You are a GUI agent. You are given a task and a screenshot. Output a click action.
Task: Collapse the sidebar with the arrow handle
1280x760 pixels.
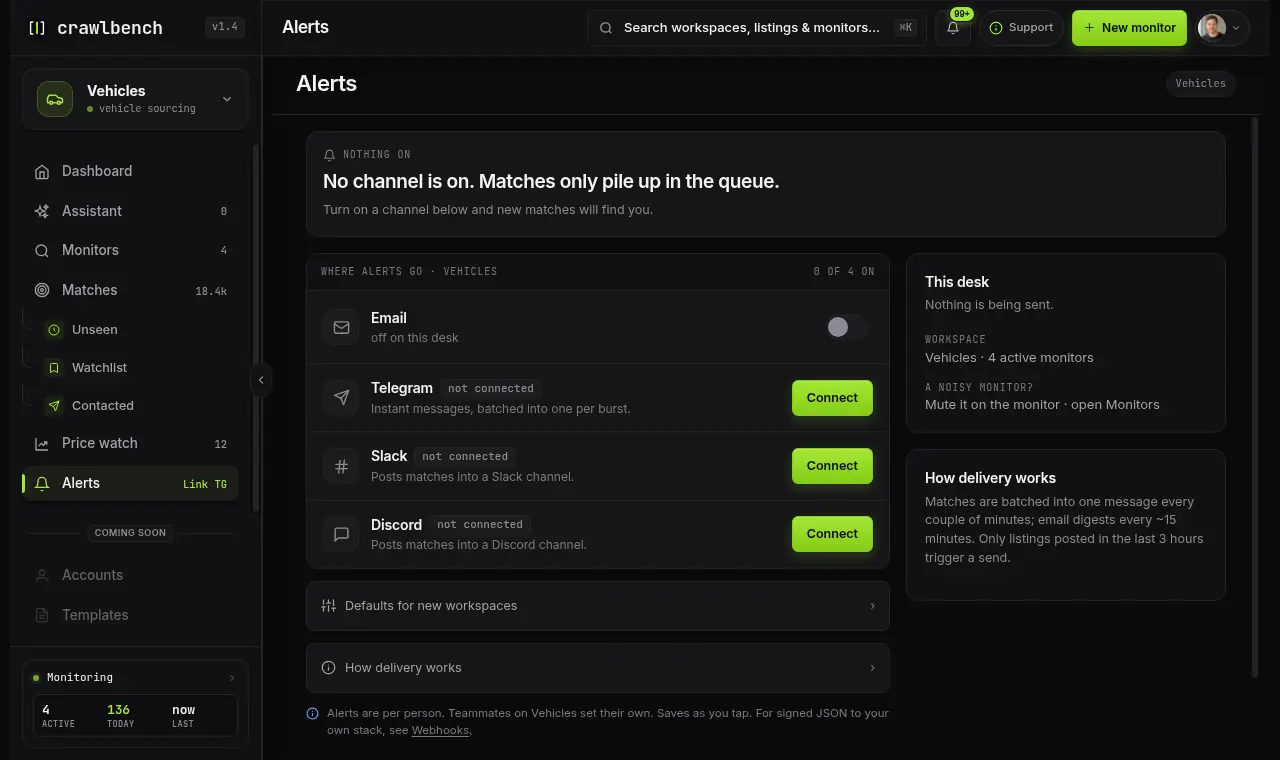click(x=261, y=380)
